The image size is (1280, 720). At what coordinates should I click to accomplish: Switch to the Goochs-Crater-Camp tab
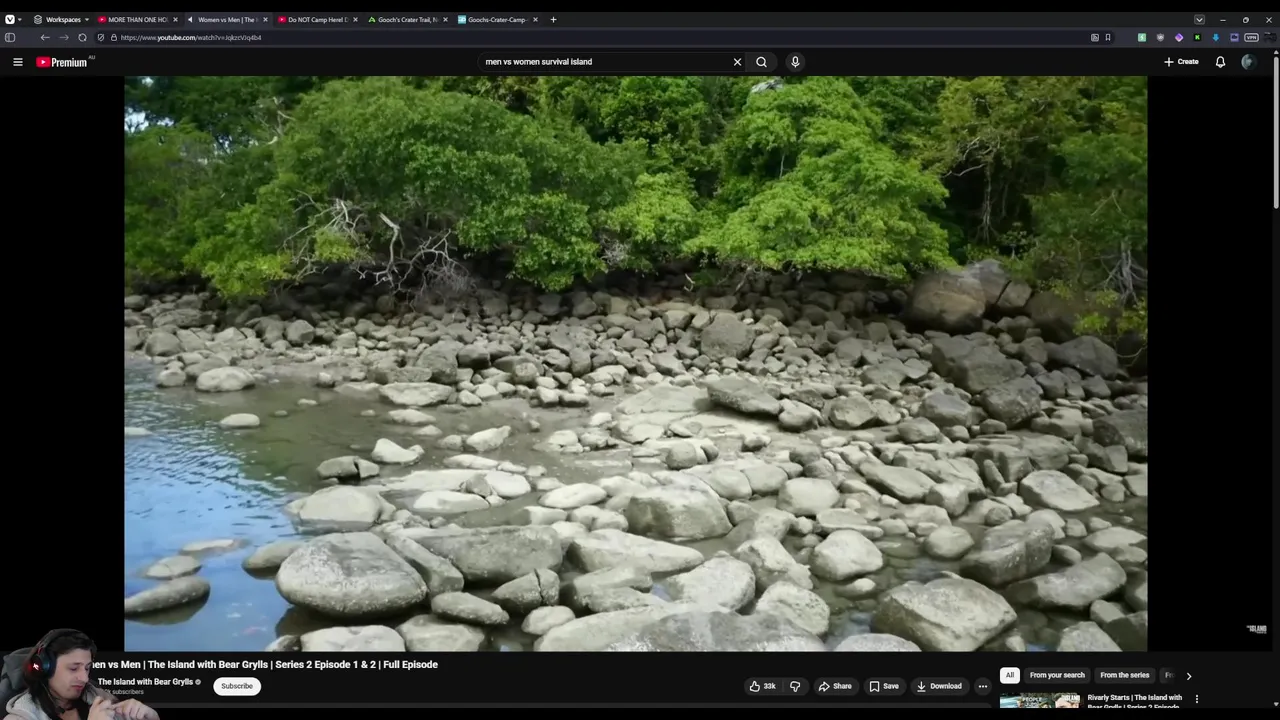(497, 19)
